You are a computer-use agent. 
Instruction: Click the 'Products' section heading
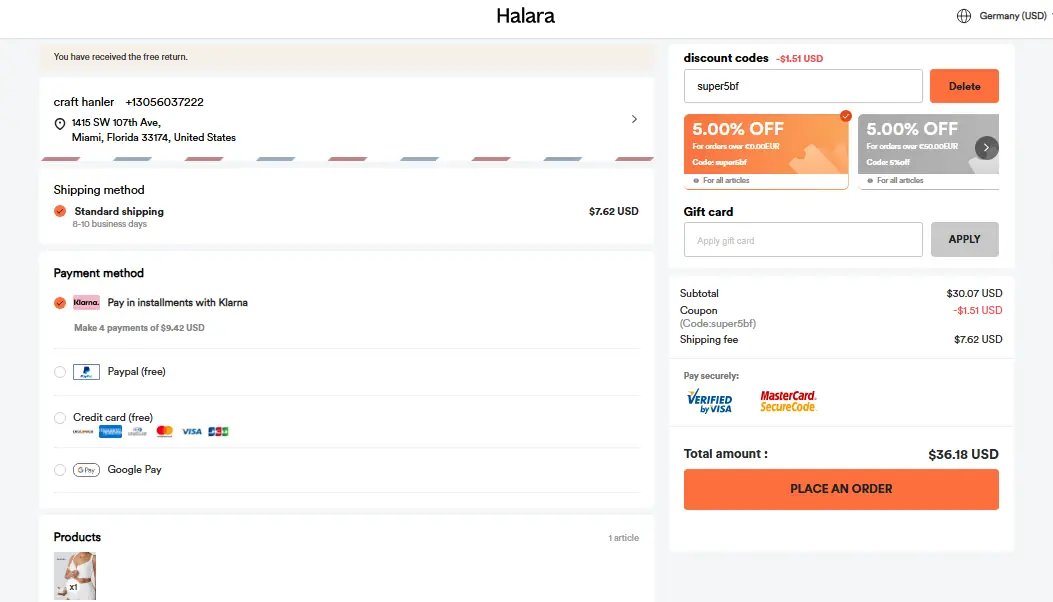click(77, 537)
